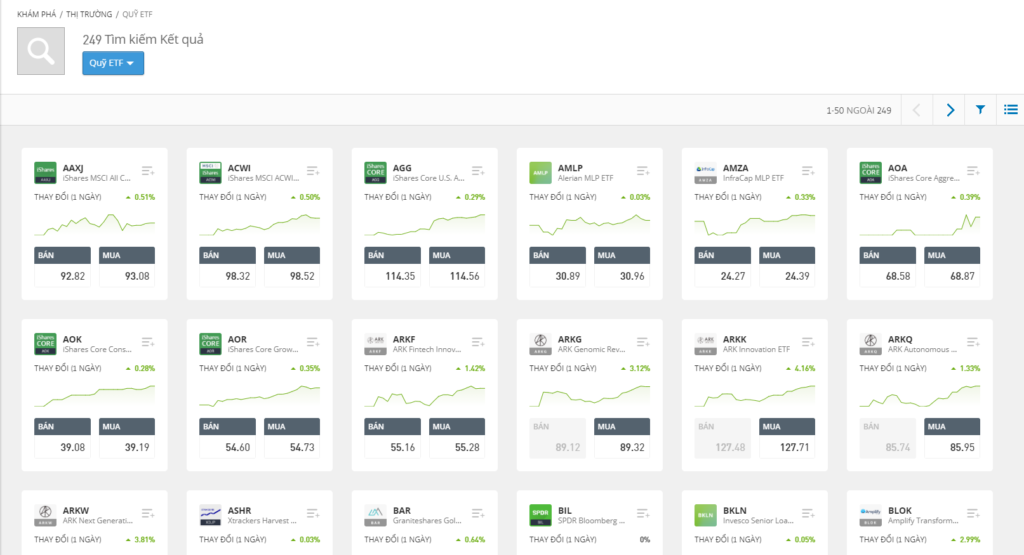Add AOR to watchlist

tap(313, 342)
